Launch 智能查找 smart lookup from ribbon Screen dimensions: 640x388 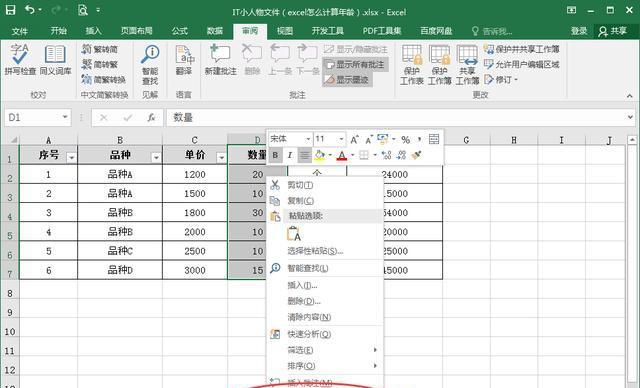(150, 64)
